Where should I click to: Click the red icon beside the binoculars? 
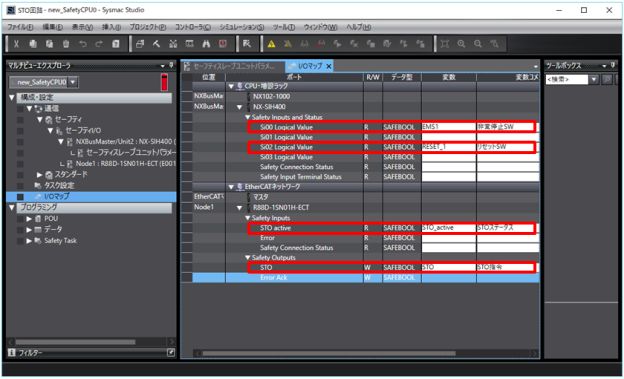point(223,44)
